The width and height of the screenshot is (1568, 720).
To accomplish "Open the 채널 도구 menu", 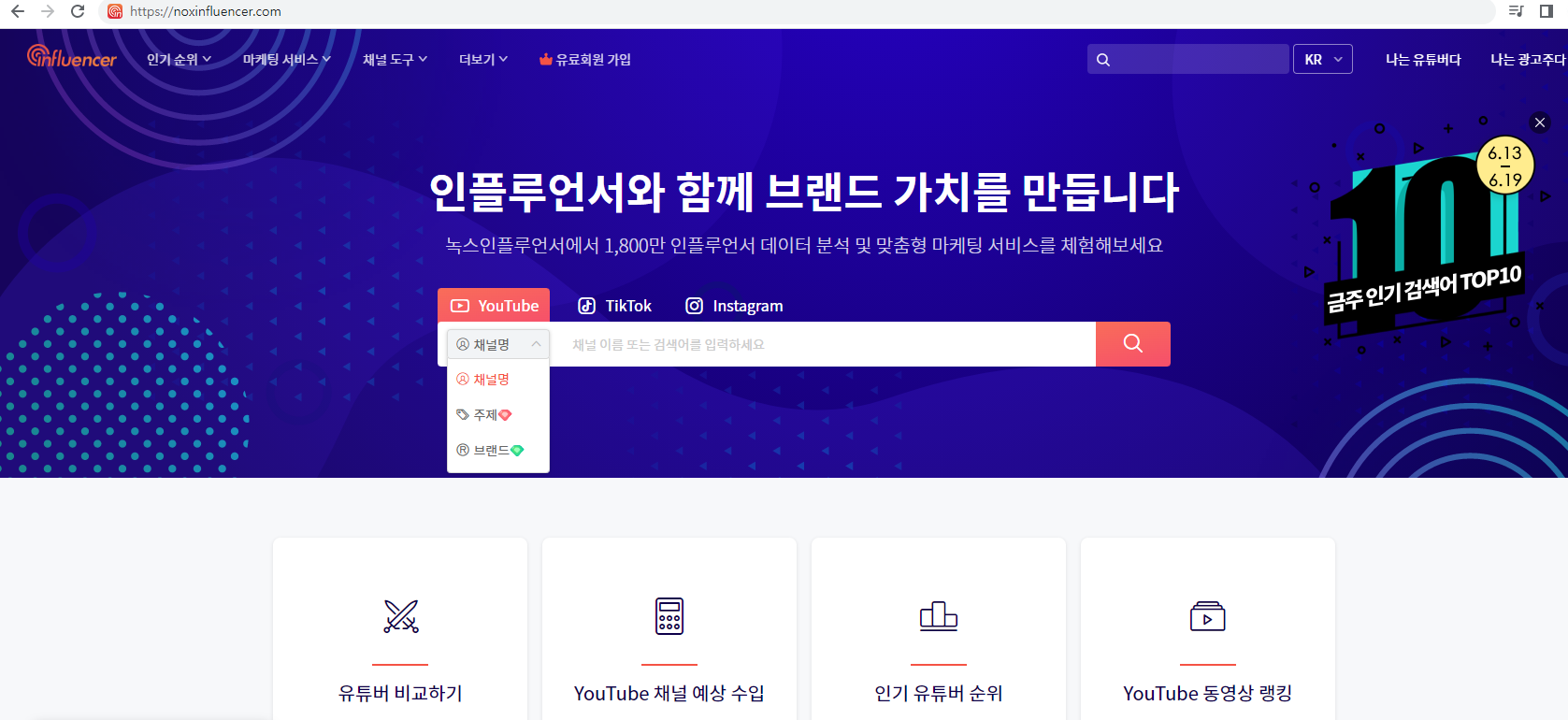I will pos(395,59).
